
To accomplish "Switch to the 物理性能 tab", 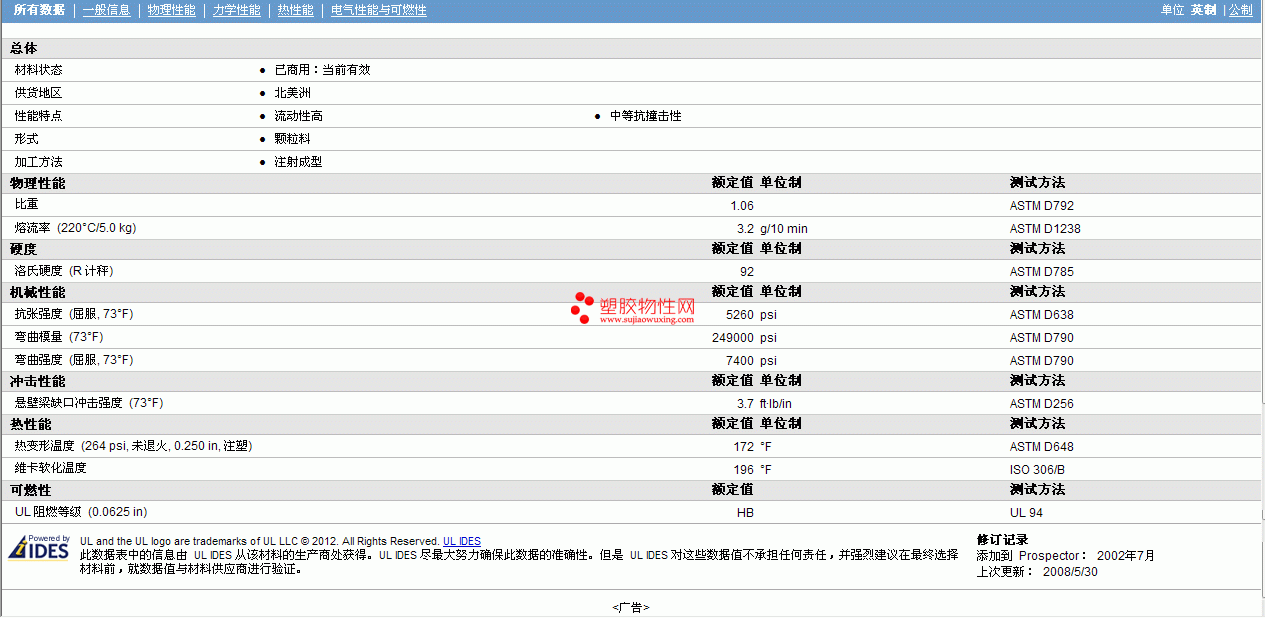I will (171, 10).
